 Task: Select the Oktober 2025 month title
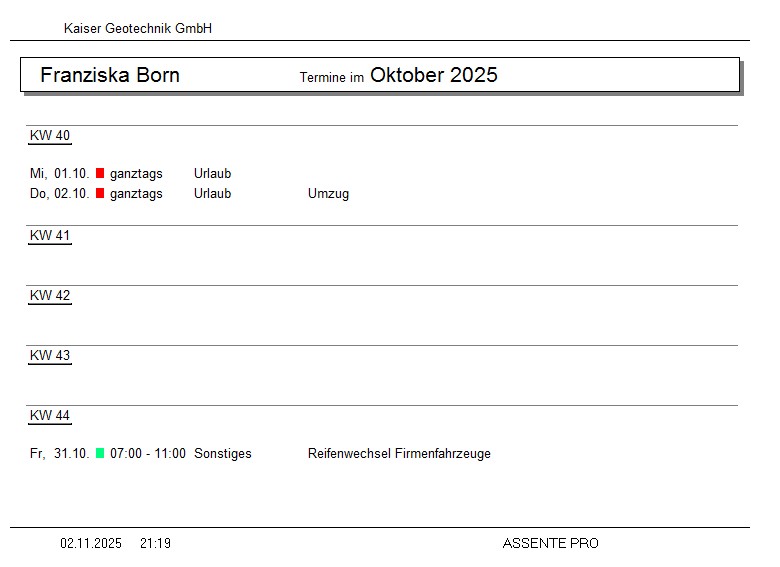click(433, 75)
